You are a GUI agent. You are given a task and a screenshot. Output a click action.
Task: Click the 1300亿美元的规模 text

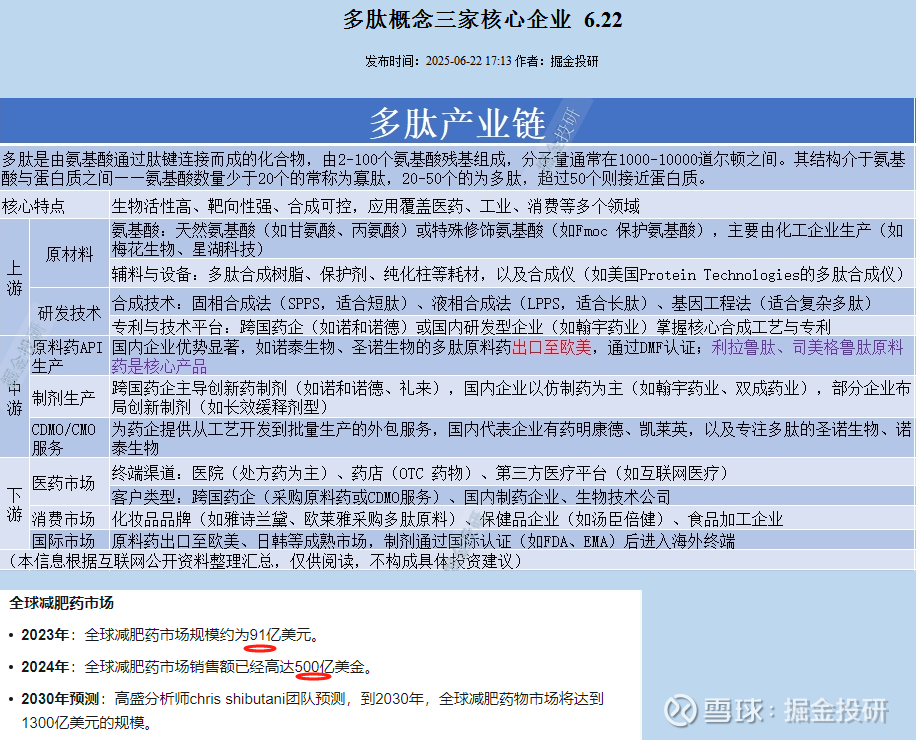point(82,722)
